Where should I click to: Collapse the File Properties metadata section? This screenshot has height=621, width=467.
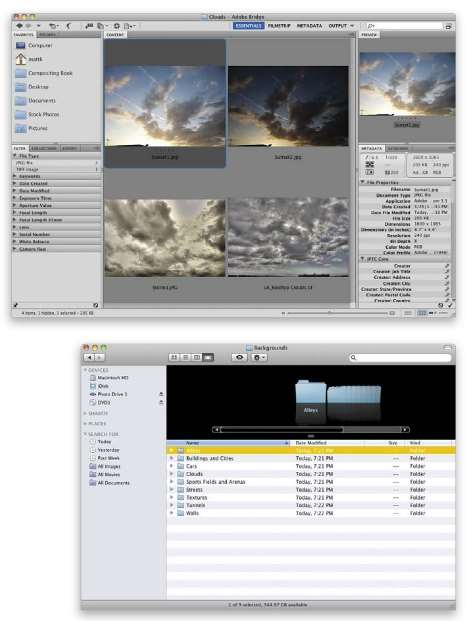coord(362,182)
